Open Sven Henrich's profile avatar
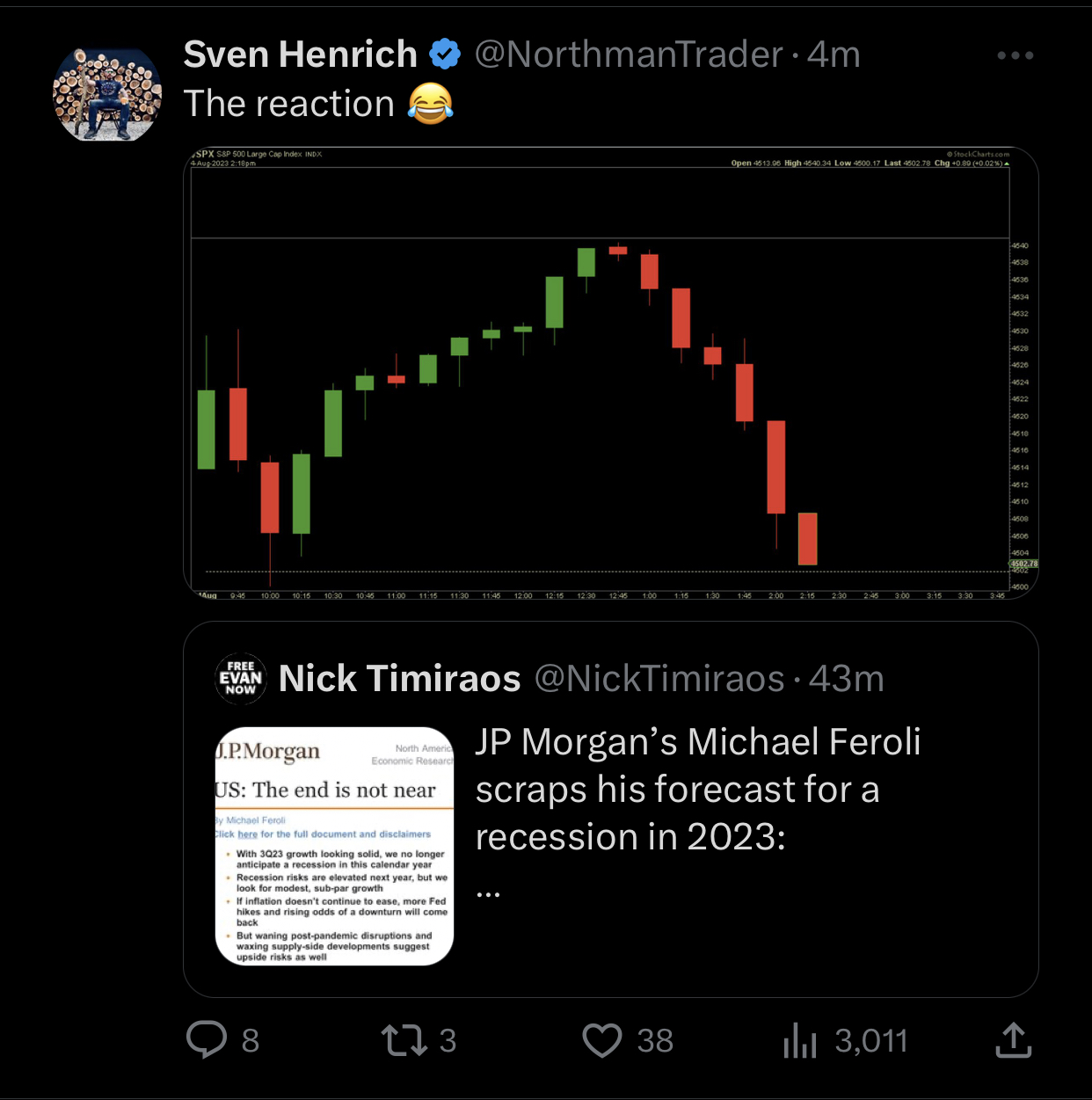The height and width of the screenshot is (1100, 1092). point(107,95)
